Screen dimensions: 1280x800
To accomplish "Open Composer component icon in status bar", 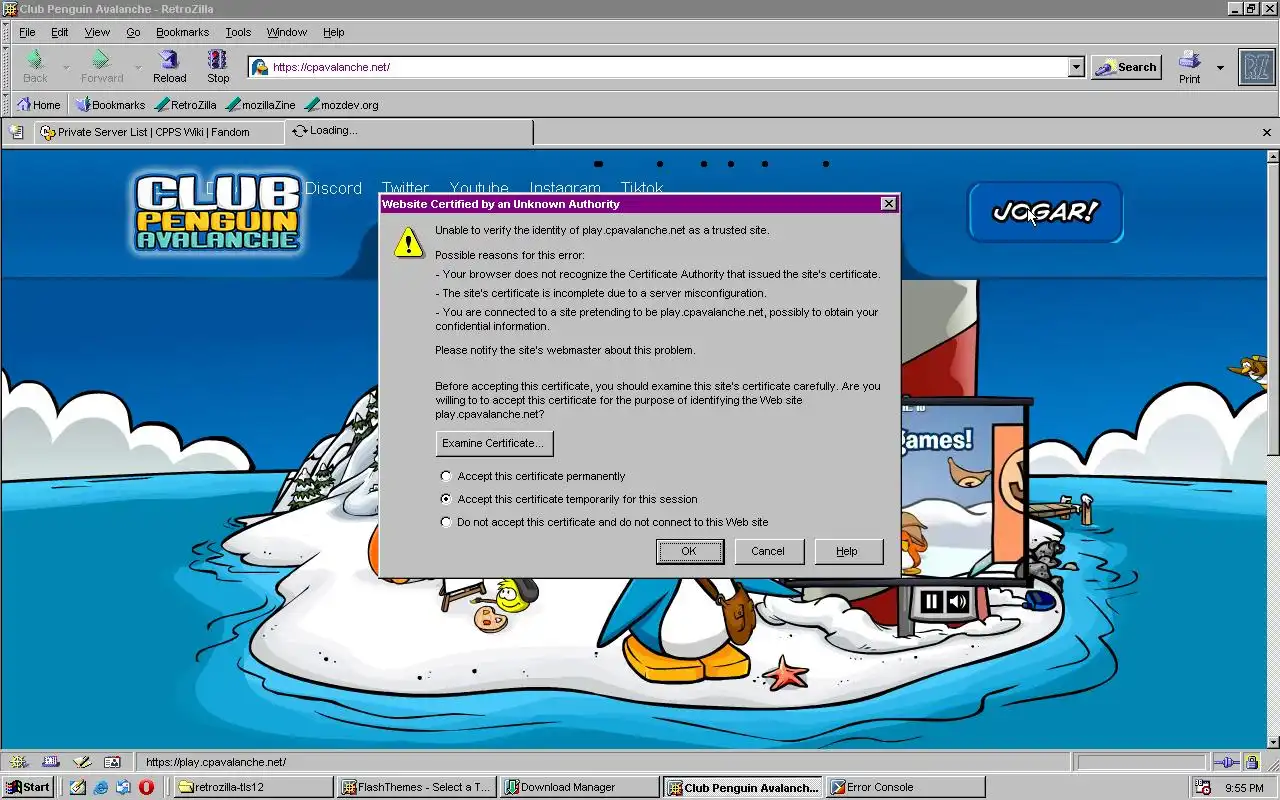I will point(81,762).
